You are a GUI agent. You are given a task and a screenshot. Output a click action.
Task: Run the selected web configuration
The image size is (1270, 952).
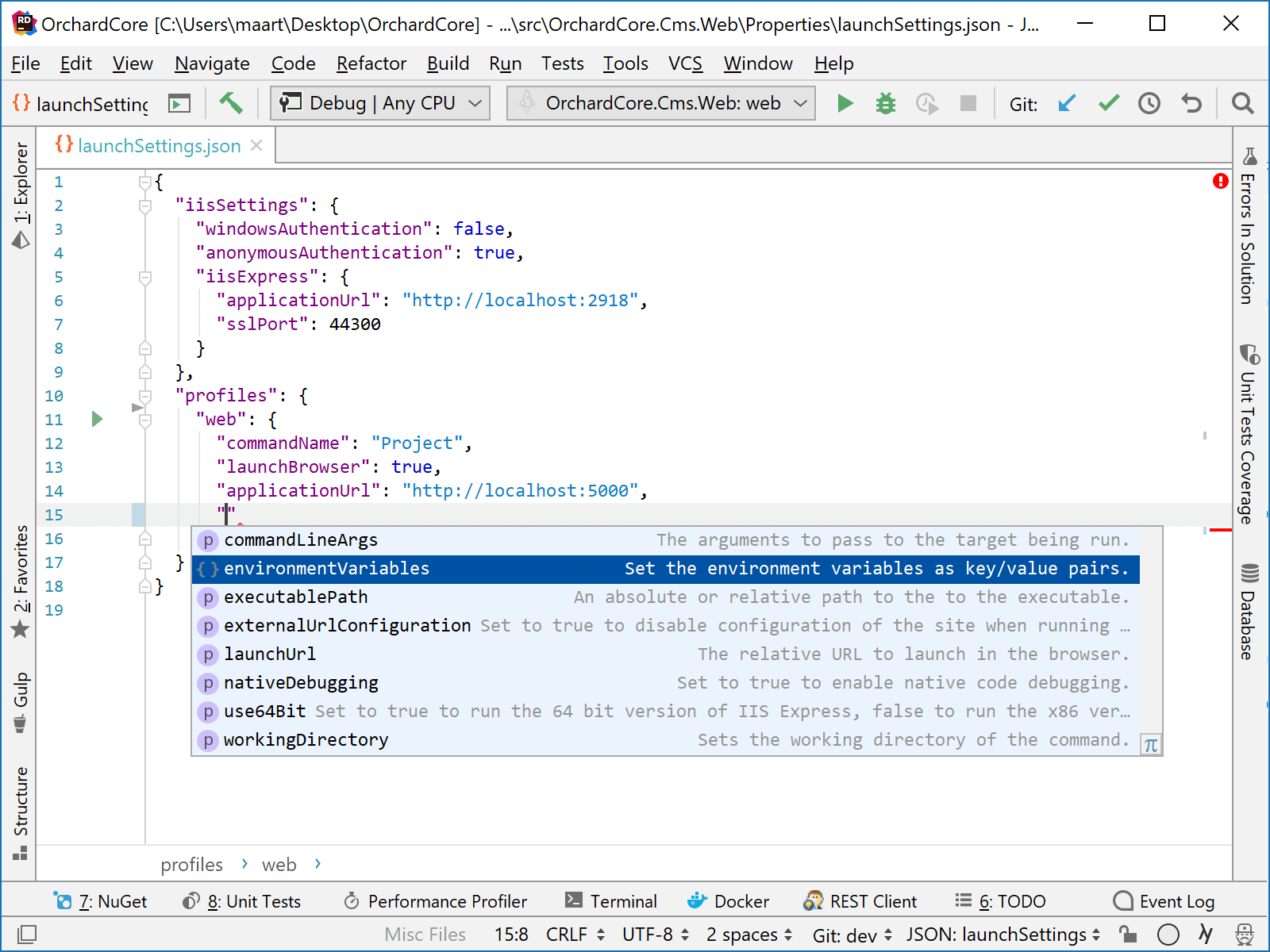pos(845,103)
